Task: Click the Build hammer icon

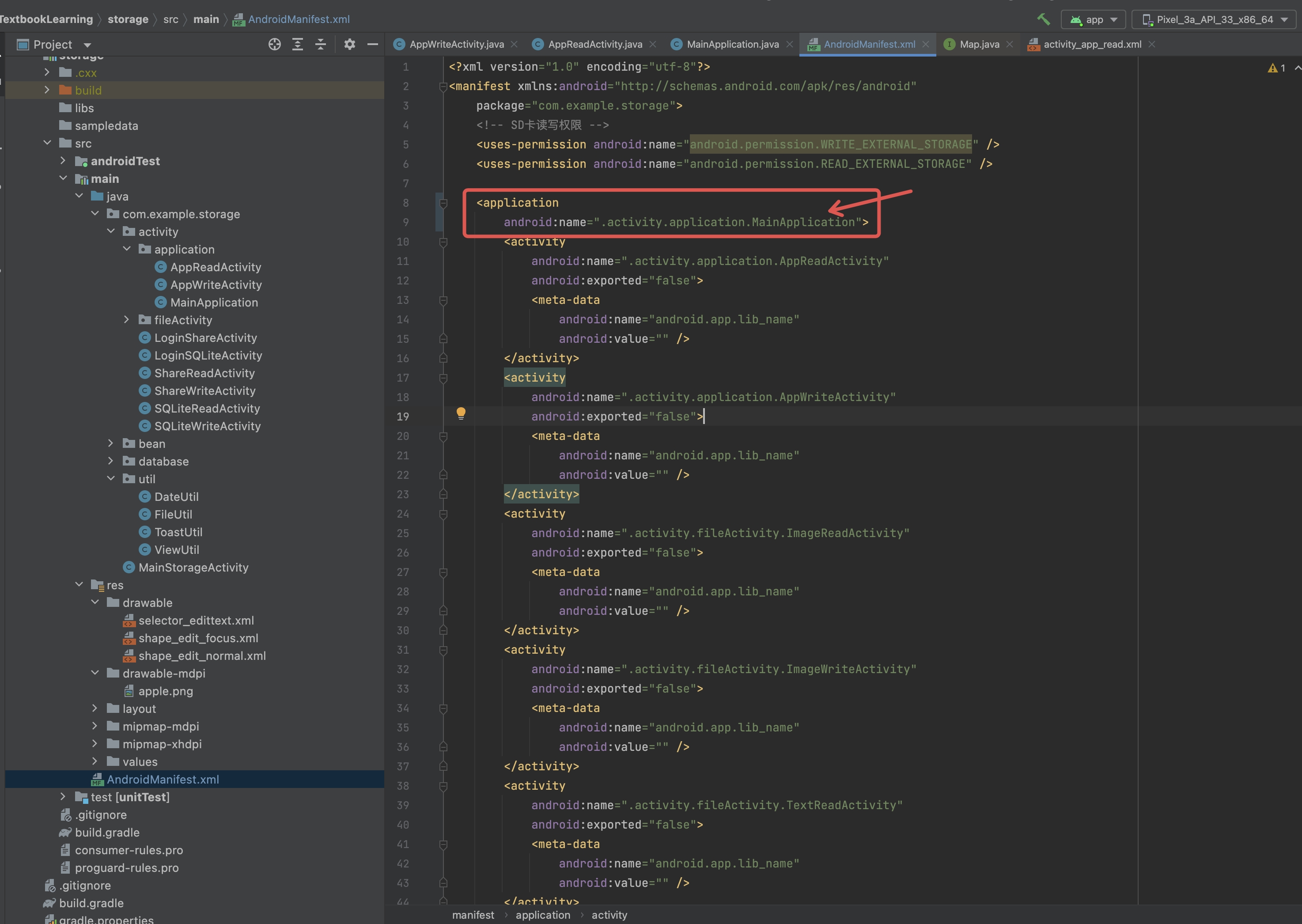Action: (1043, 19)
